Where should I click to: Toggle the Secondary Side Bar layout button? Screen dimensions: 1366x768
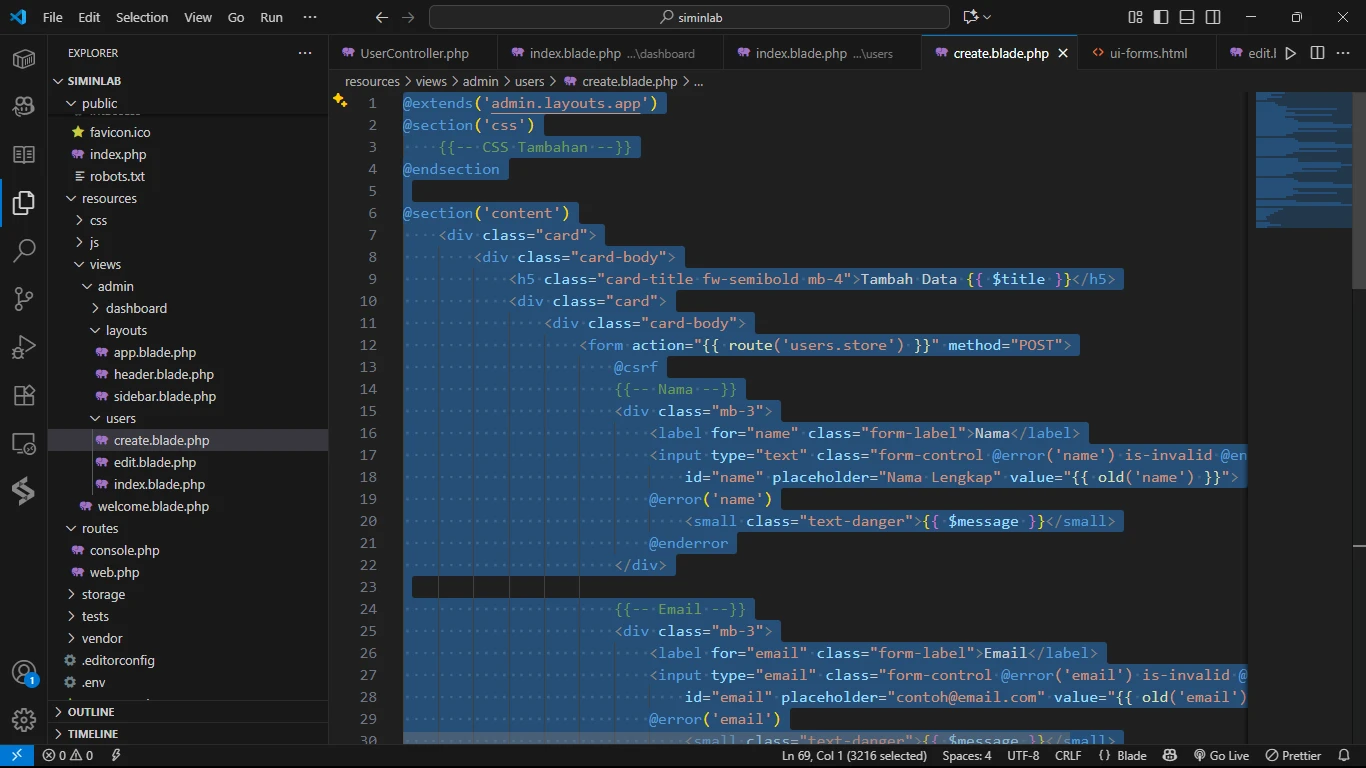(x=1213, y=17)
